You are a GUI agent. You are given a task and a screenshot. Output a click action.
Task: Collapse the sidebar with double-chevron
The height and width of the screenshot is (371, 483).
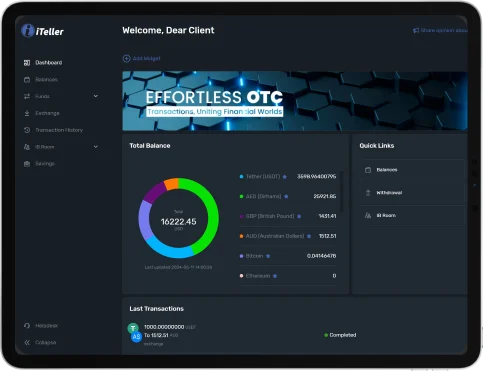[27, 342]
